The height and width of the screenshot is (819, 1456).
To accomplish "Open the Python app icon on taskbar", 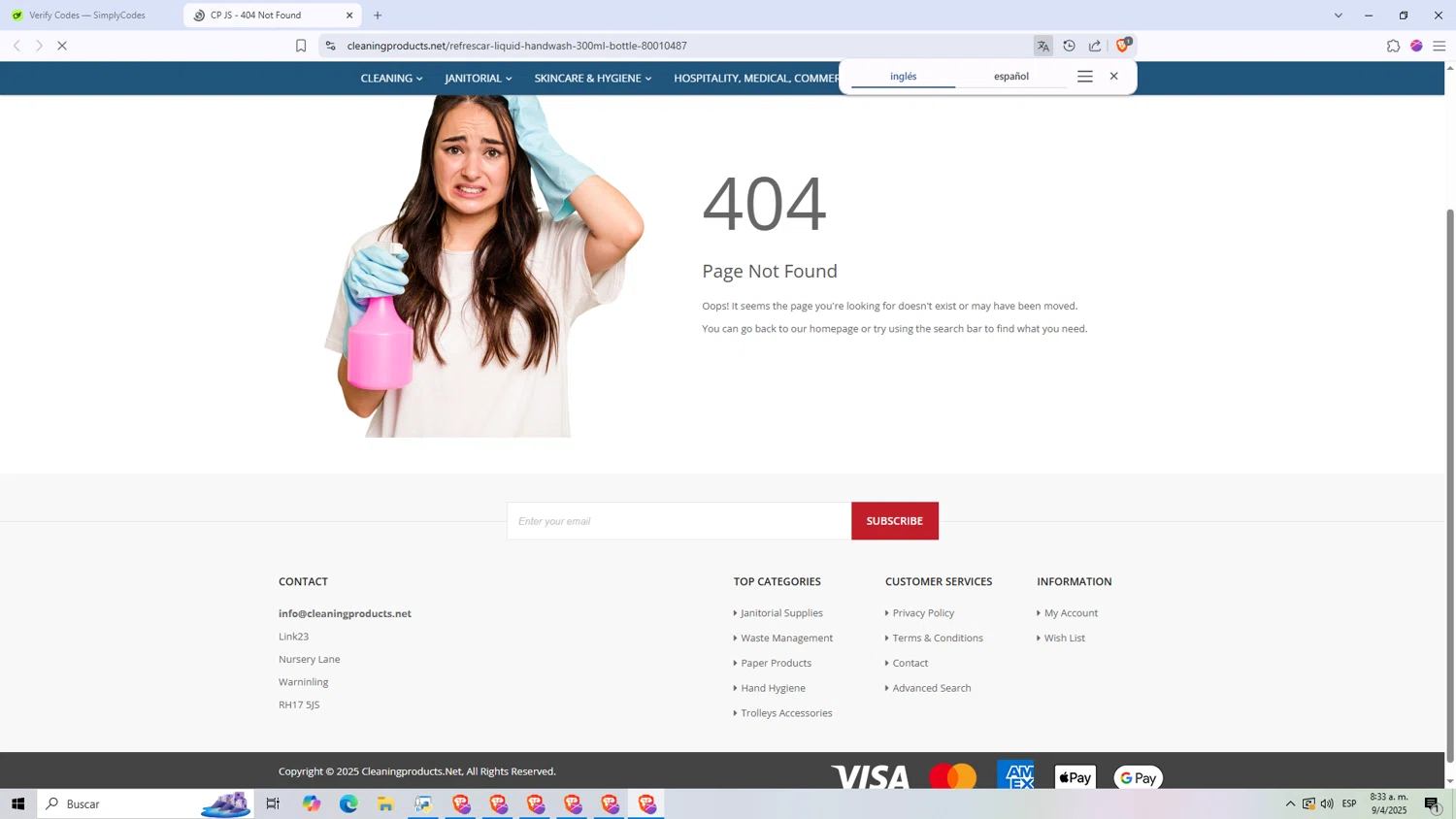I will click(x=423, y=803).
